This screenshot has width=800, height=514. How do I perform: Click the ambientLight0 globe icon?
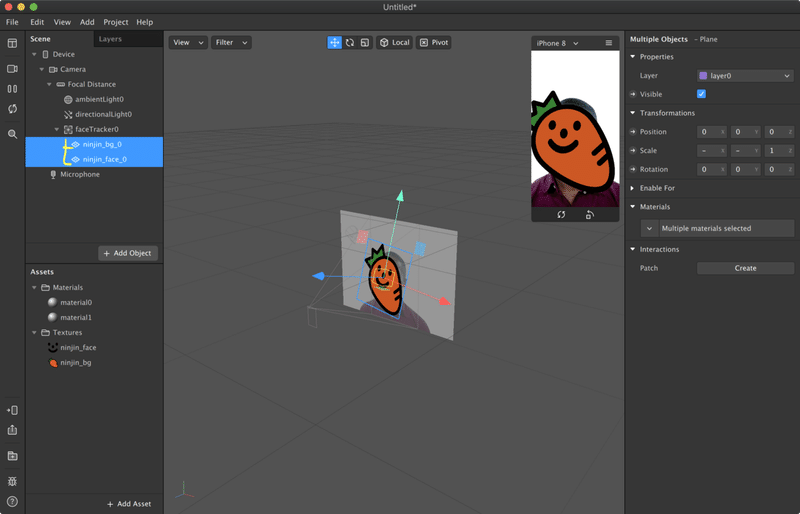click(68, 100)
